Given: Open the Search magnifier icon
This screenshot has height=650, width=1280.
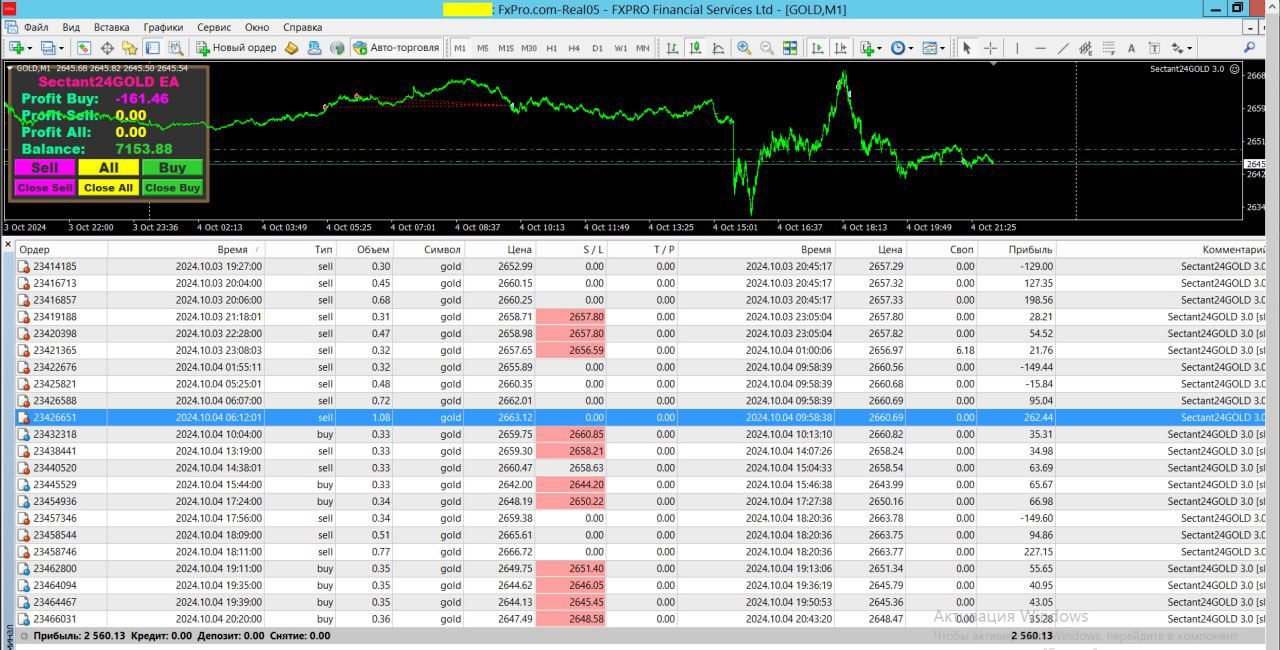Looking at the screenshot, I should coord(1250,48).
